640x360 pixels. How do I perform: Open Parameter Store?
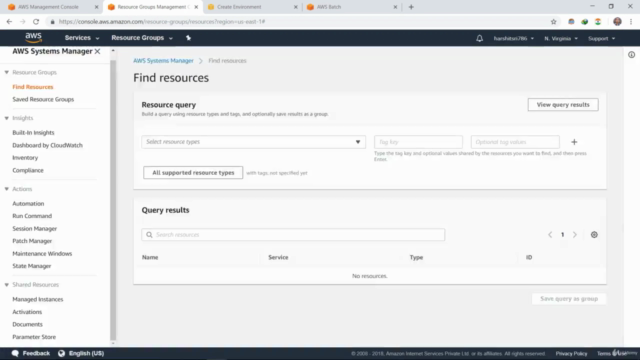click(x=34, y=337)
